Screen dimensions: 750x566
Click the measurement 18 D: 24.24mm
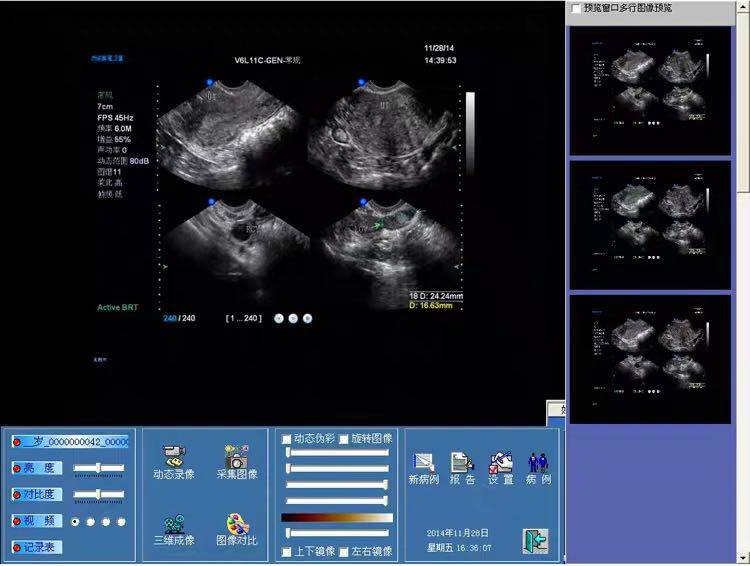436,296
